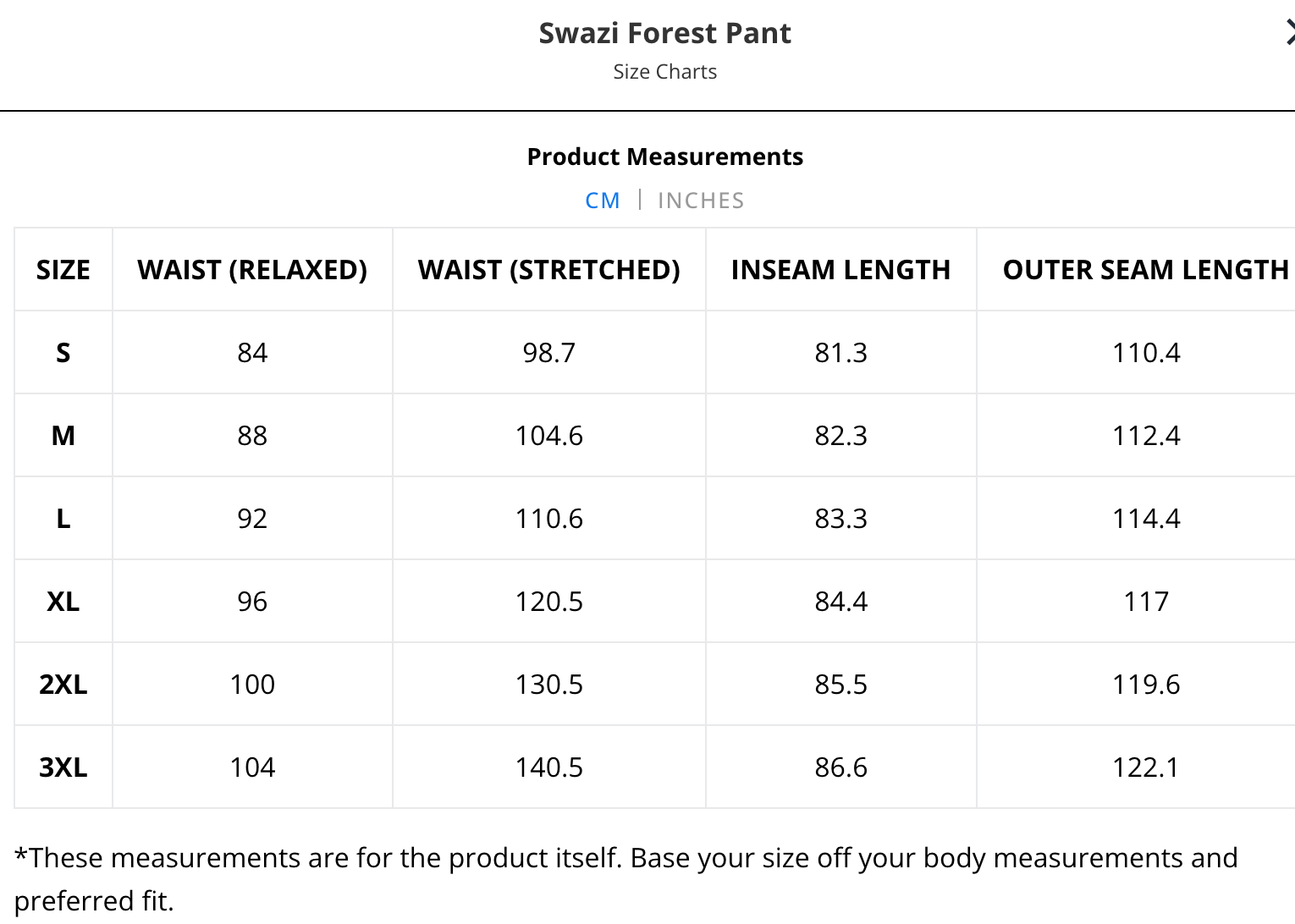
Task: Click the OUTER SEAM LENGTH header
Action: (1145, 270)
